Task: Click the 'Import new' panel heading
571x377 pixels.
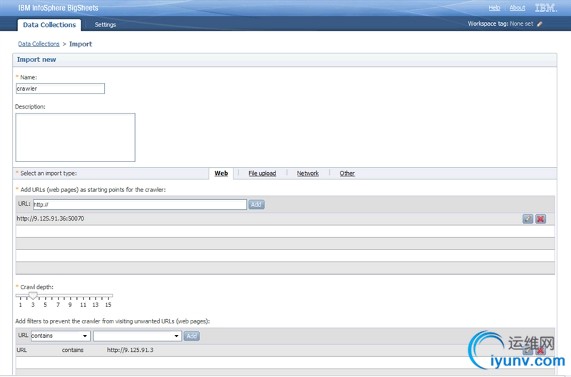Action: pyautogui.click(x=36, y=59)
